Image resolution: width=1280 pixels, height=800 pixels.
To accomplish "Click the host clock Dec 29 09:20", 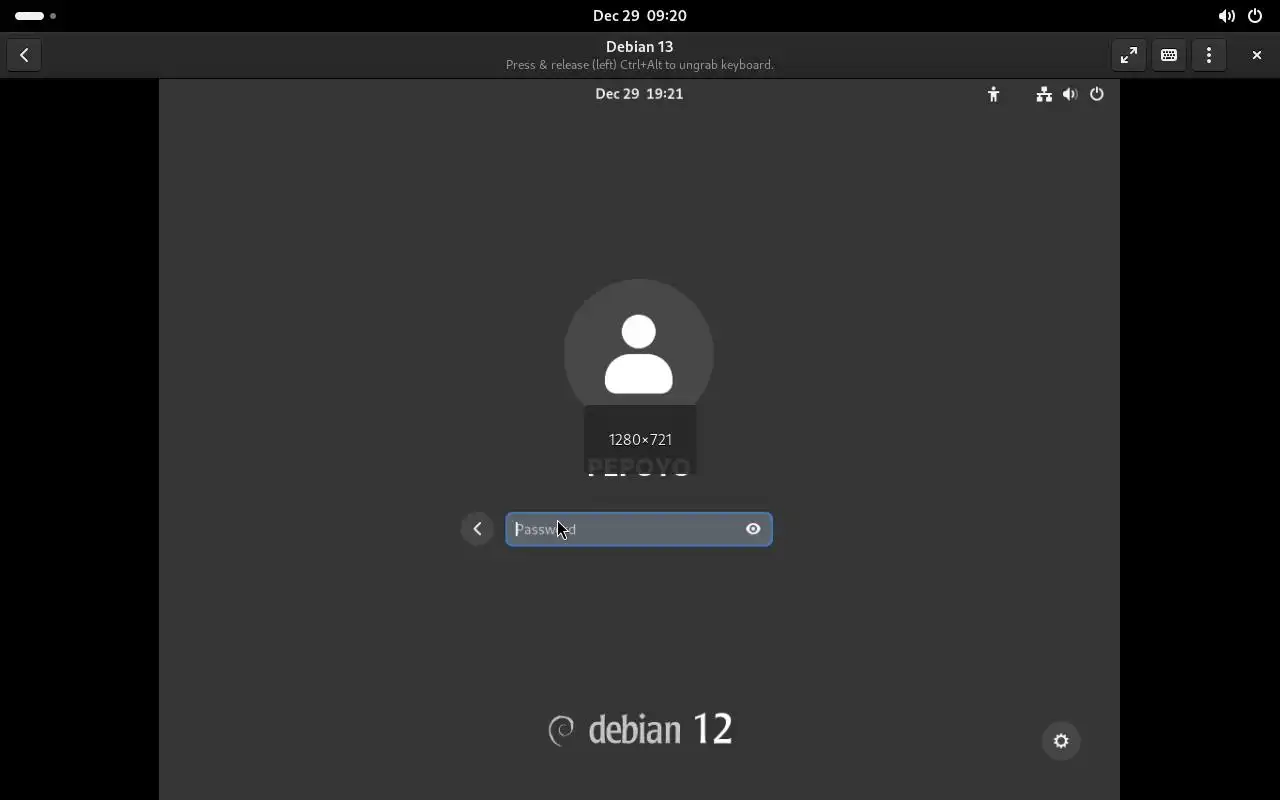I will point(639,15).
